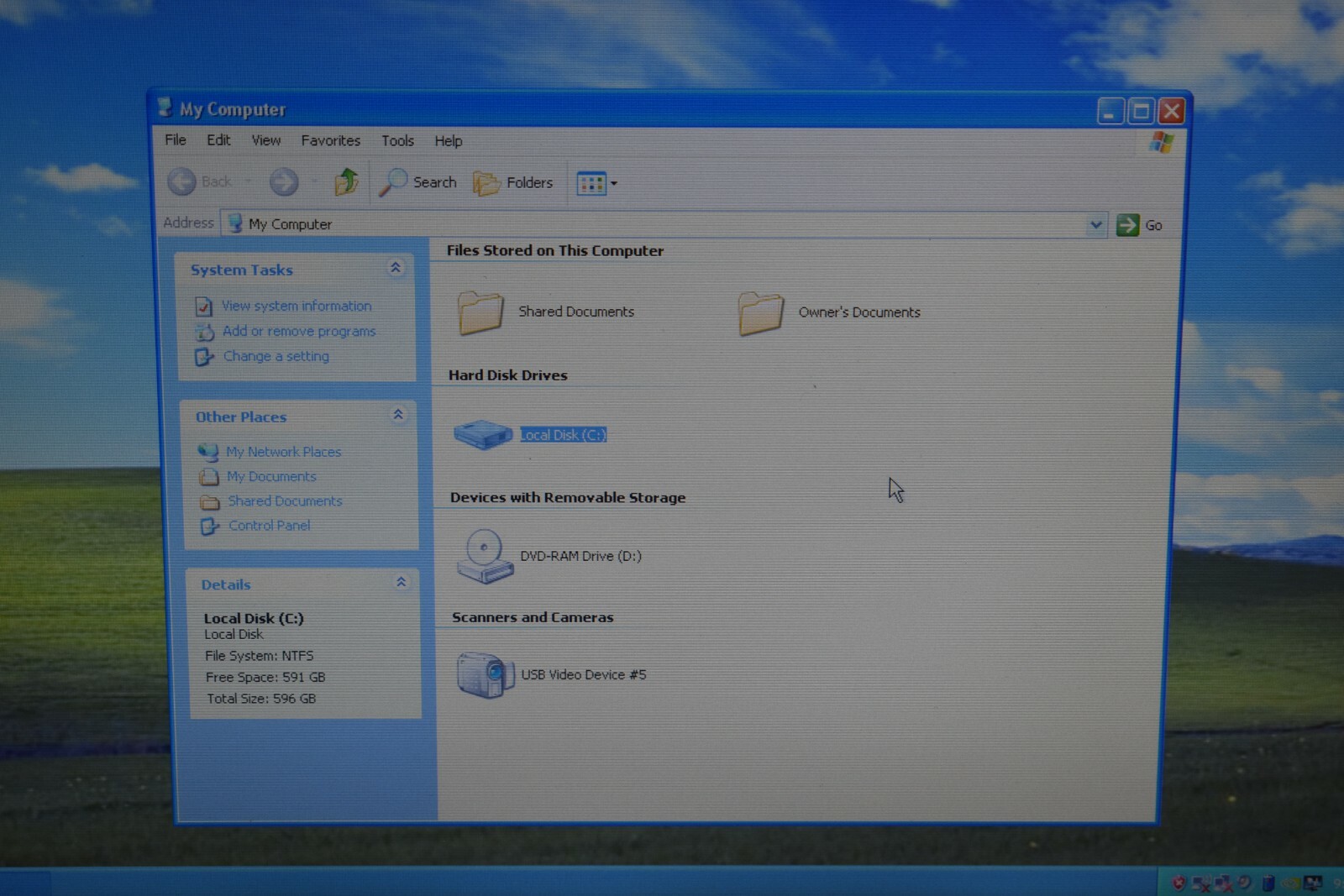
Task: Click the My Network Places icon
Action: coord(207,452)
